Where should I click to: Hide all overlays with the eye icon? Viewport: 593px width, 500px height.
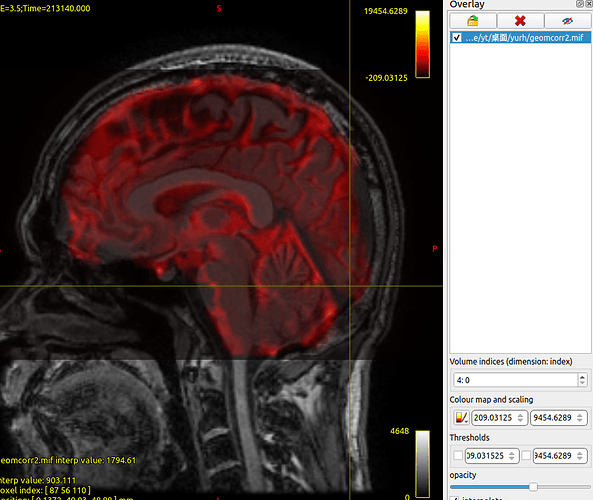(x=567, y=20)
